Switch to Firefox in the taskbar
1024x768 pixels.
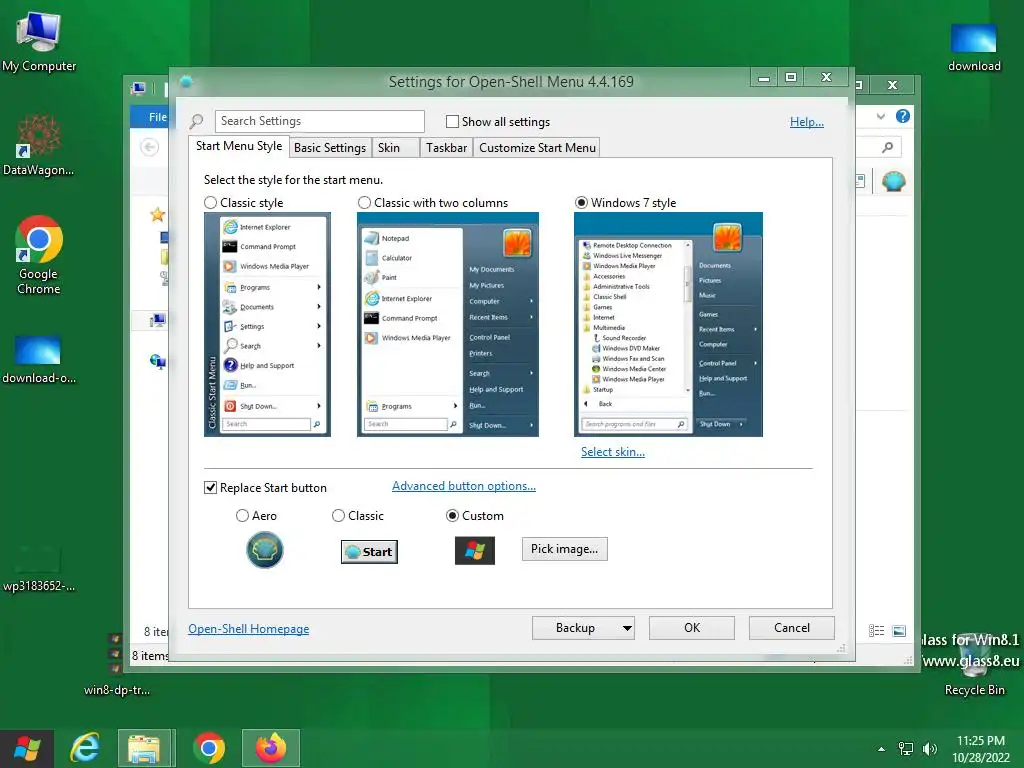coord(270,748)
